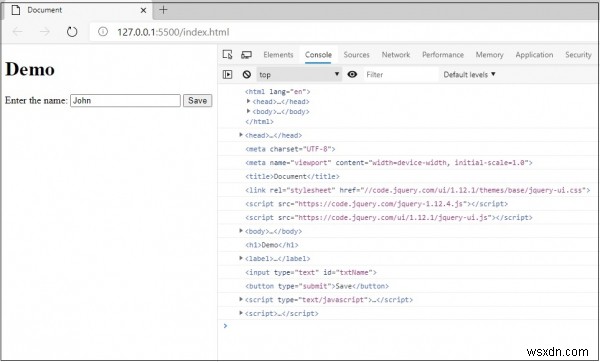Screen dimensions: 600x362
Task: Switch to the Security tab
Action: point(578,55)
